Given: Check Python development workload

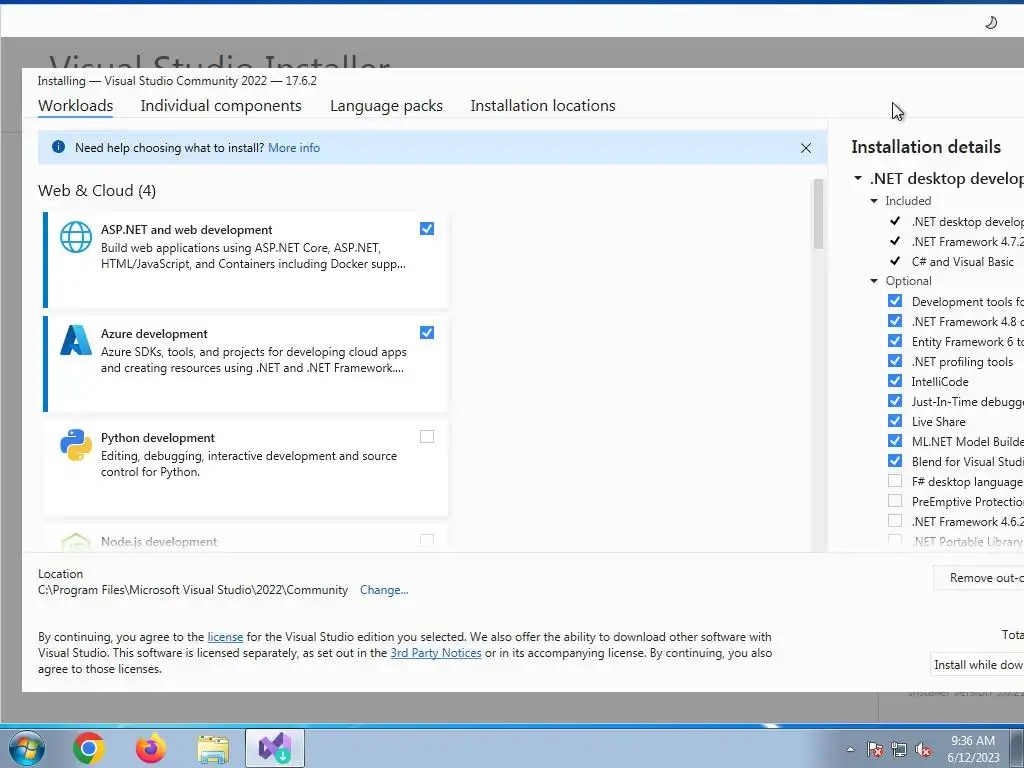Looking at the screenshot, I should click(x=427, y=436).
